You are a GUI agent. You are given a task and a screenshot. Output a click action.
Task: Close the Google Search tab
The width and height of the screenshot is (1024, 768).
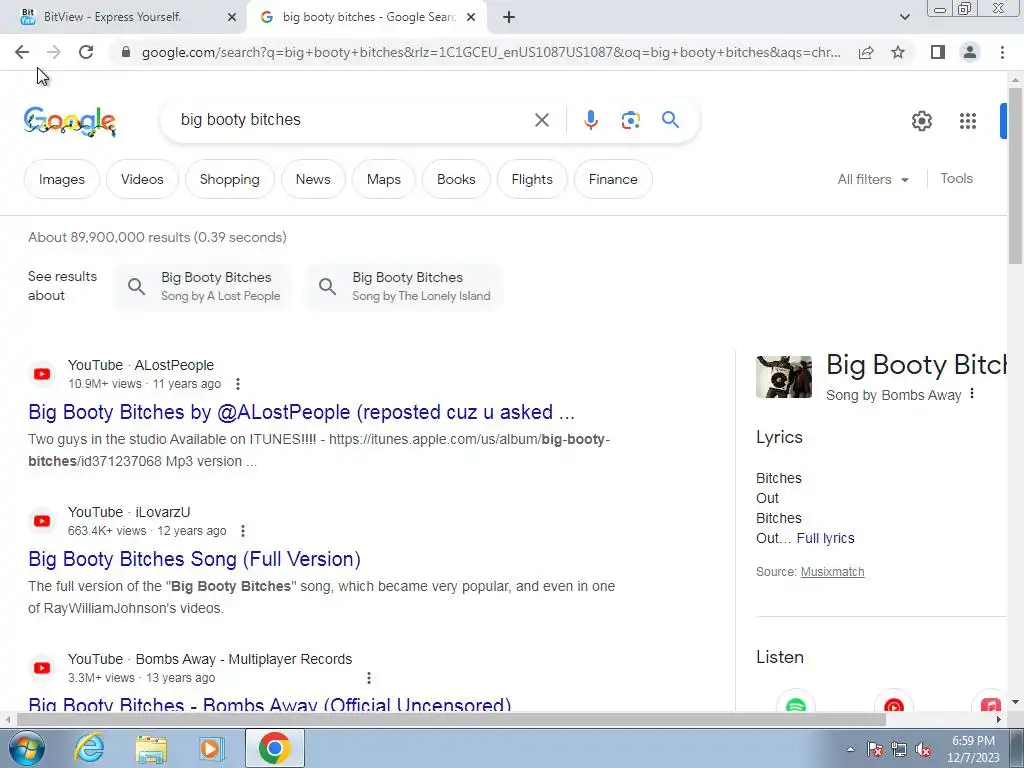pos(471,18)
